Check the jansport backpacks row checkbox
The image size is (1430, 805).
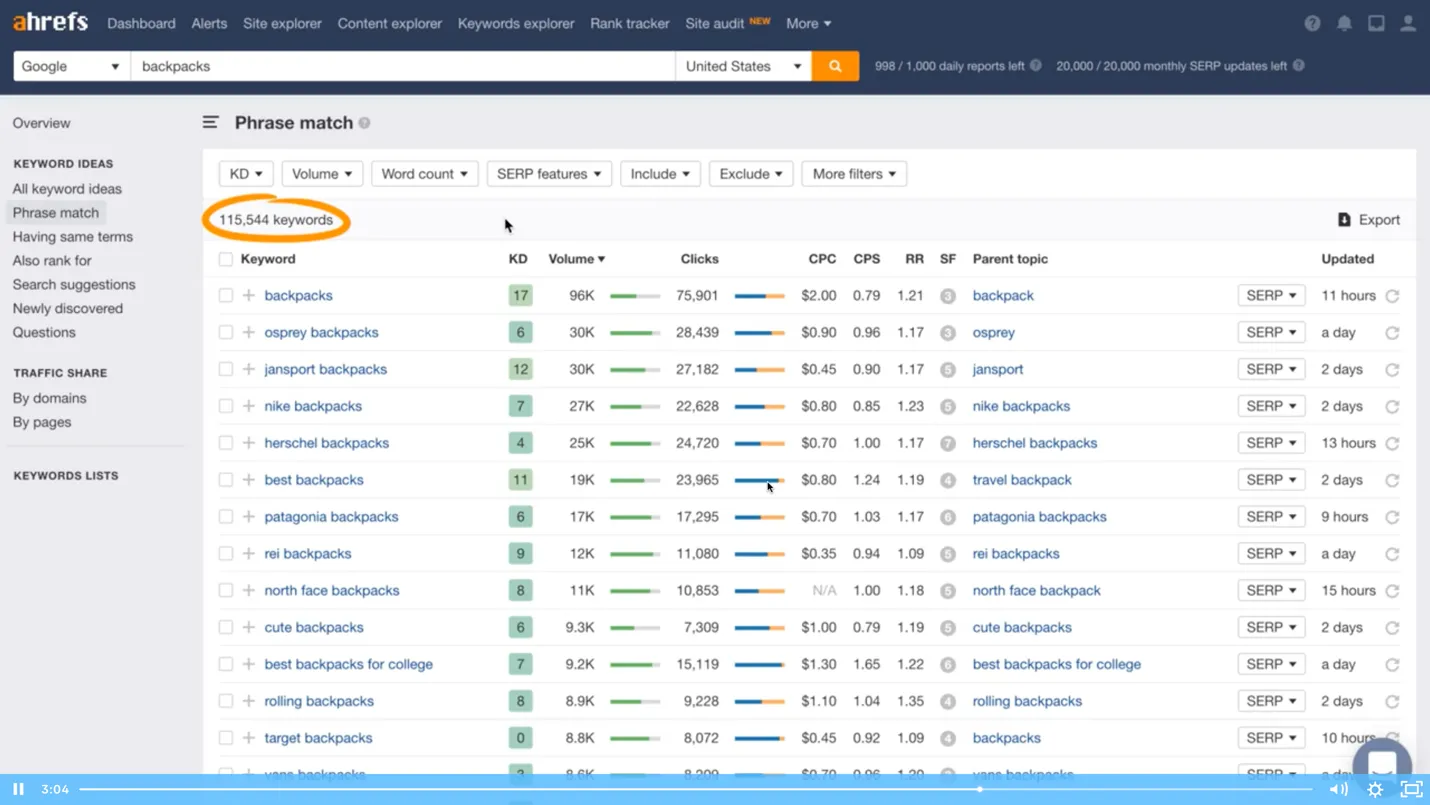[x=226, y=369]
